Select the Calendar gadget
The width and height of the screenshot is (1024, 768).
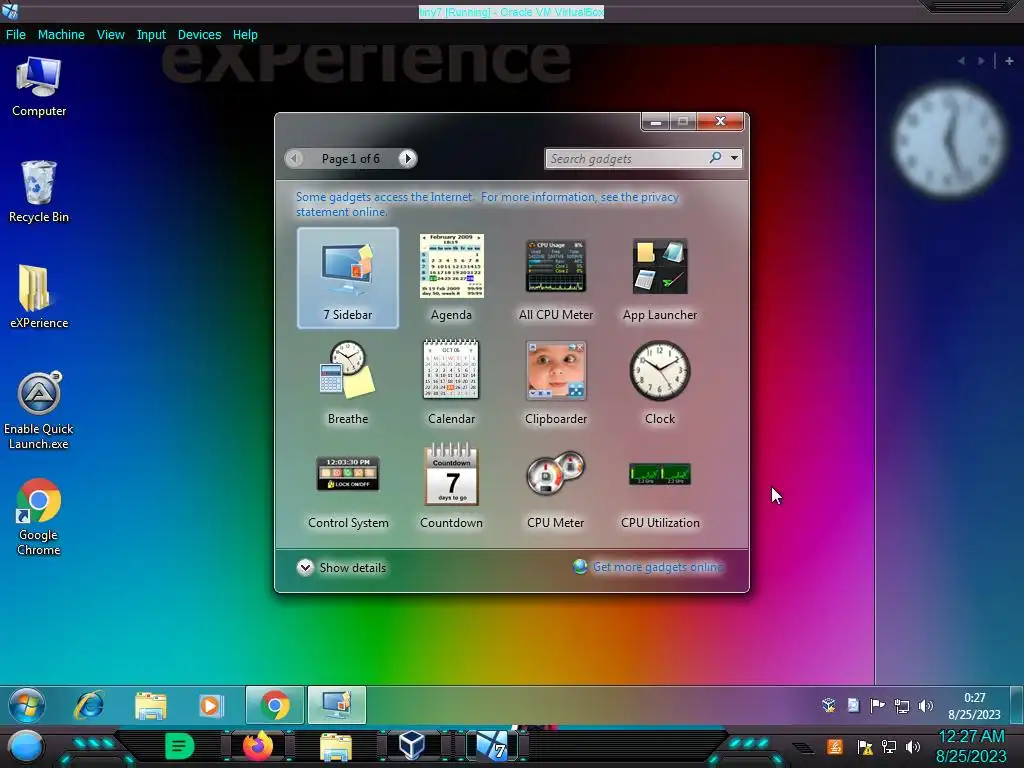tap(451, 383)
